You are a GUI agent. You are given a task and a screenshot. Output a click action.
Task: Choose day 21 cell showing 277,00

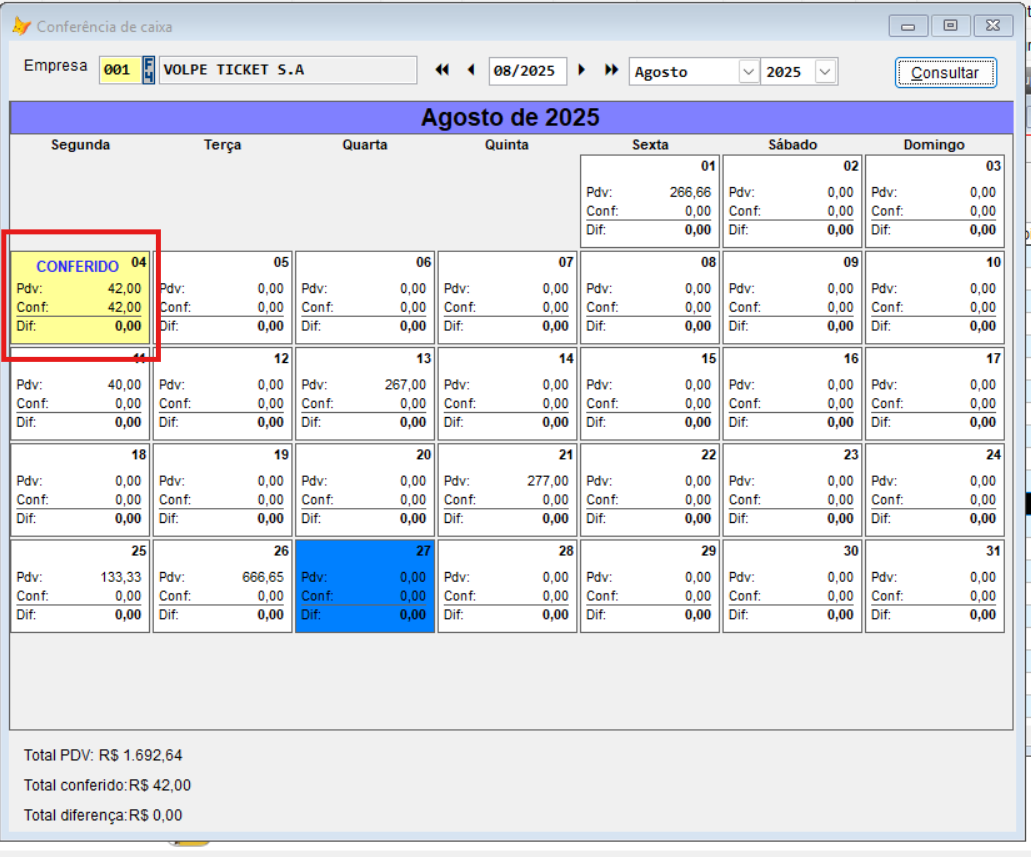[508, 490]
